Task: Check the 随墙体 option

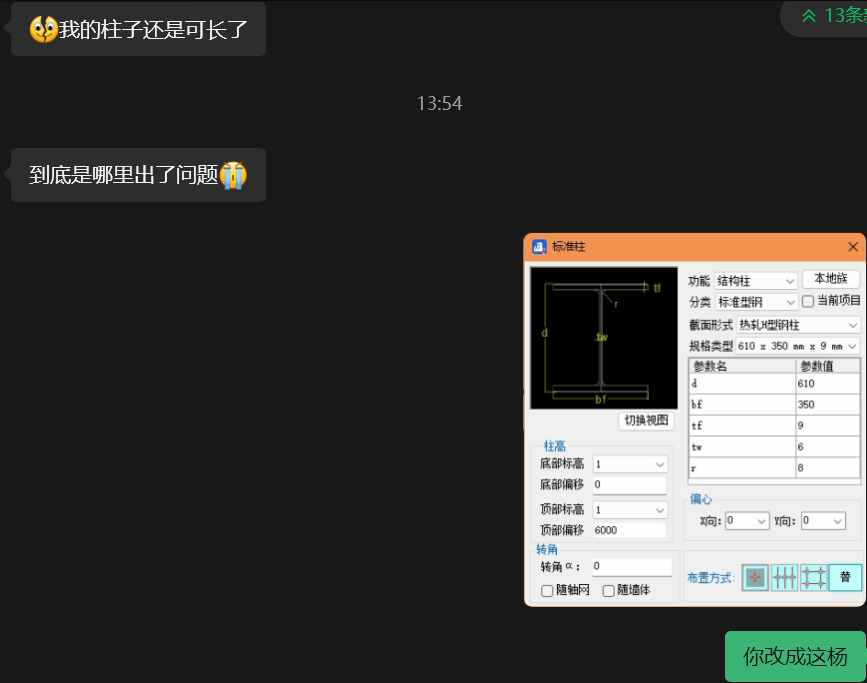Action: pyautogui.click(x=609, y=591)
